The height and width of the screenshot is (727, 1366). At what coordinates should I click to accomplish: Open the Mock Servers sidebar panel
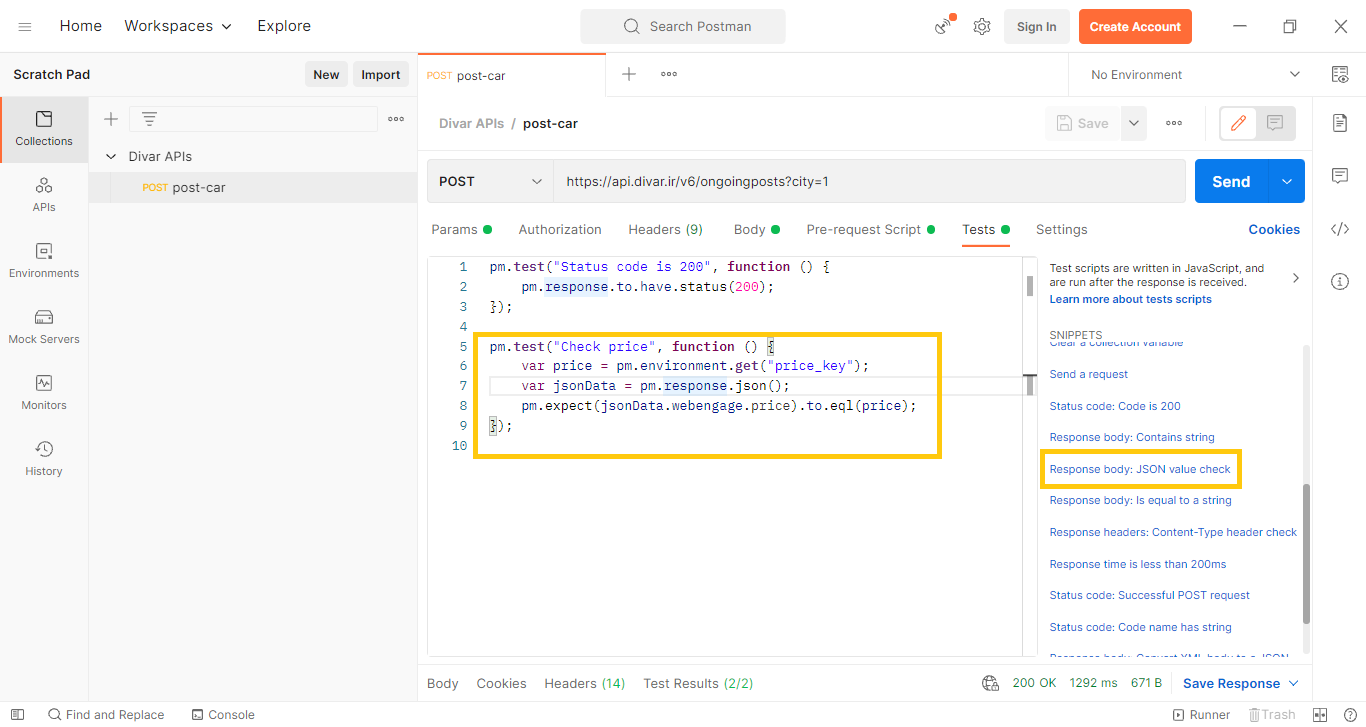(x=44, y=327)
